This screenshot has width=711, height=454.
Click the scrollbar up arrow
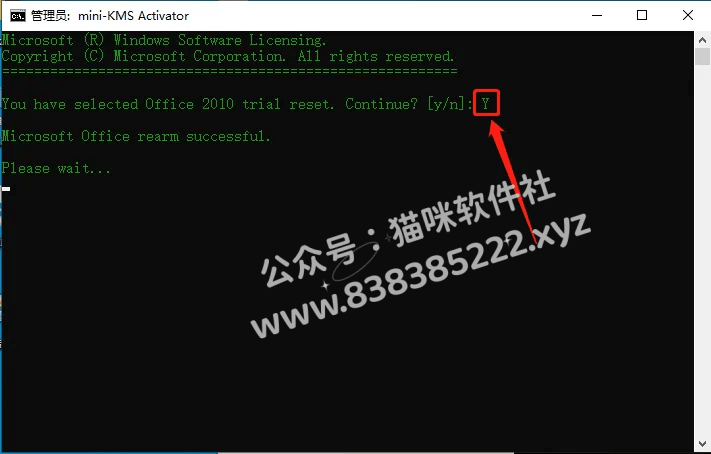(x=702, y=40)
